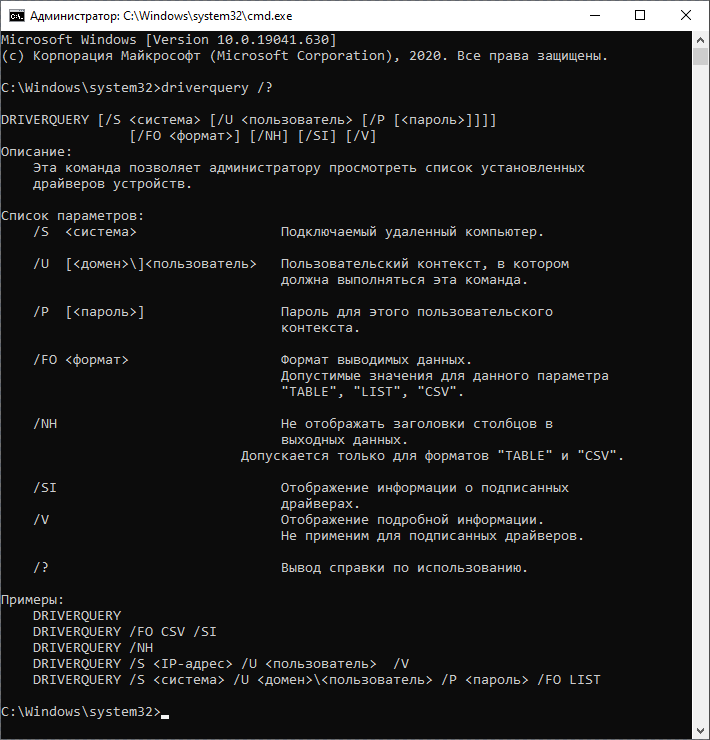
Task: Click the example 'DRIVERQUERY /FO CSV /SI'
Action: pyautogui.click(x=124, y=632)
